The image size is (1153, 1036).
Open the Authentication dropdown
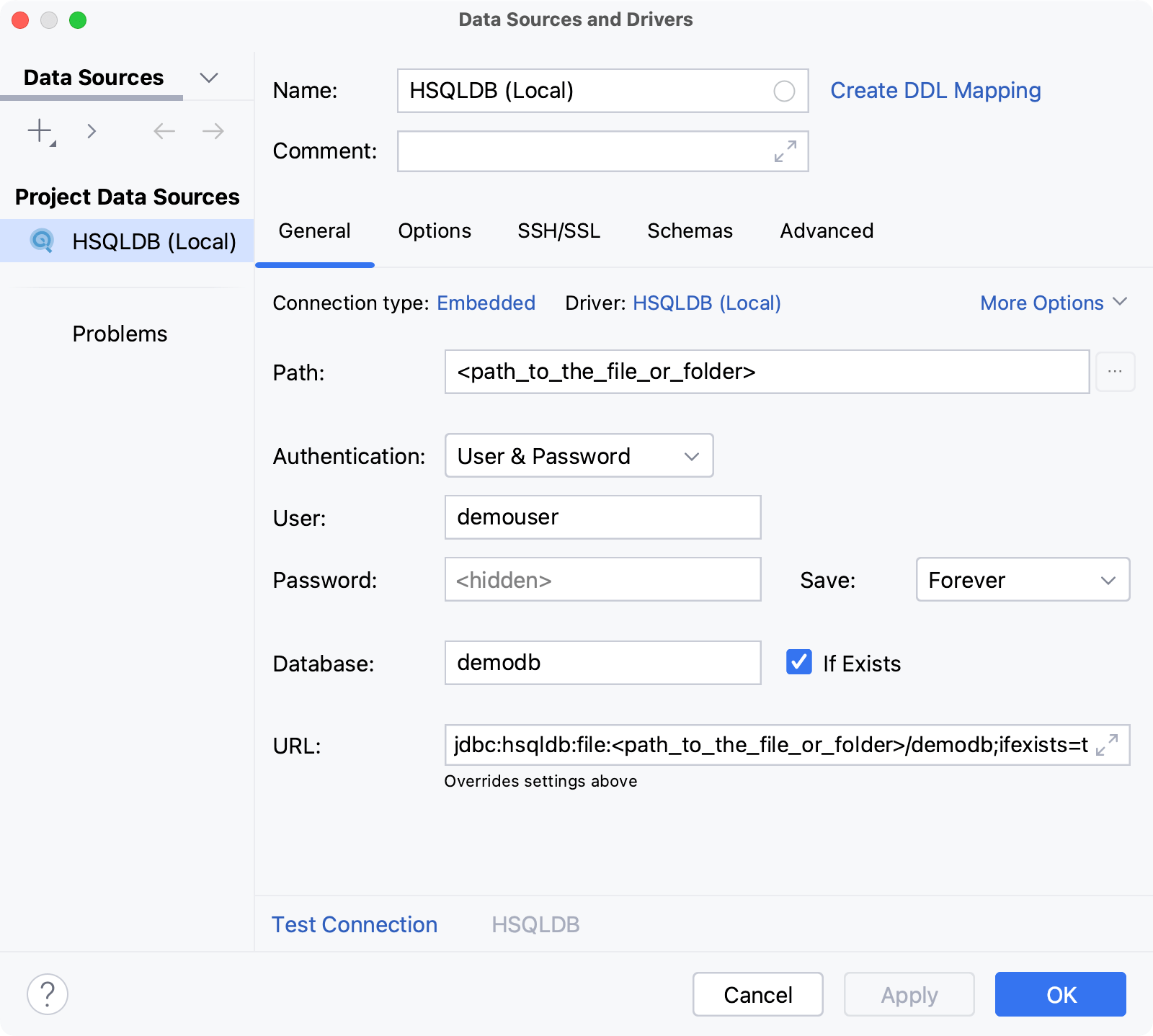578,455
